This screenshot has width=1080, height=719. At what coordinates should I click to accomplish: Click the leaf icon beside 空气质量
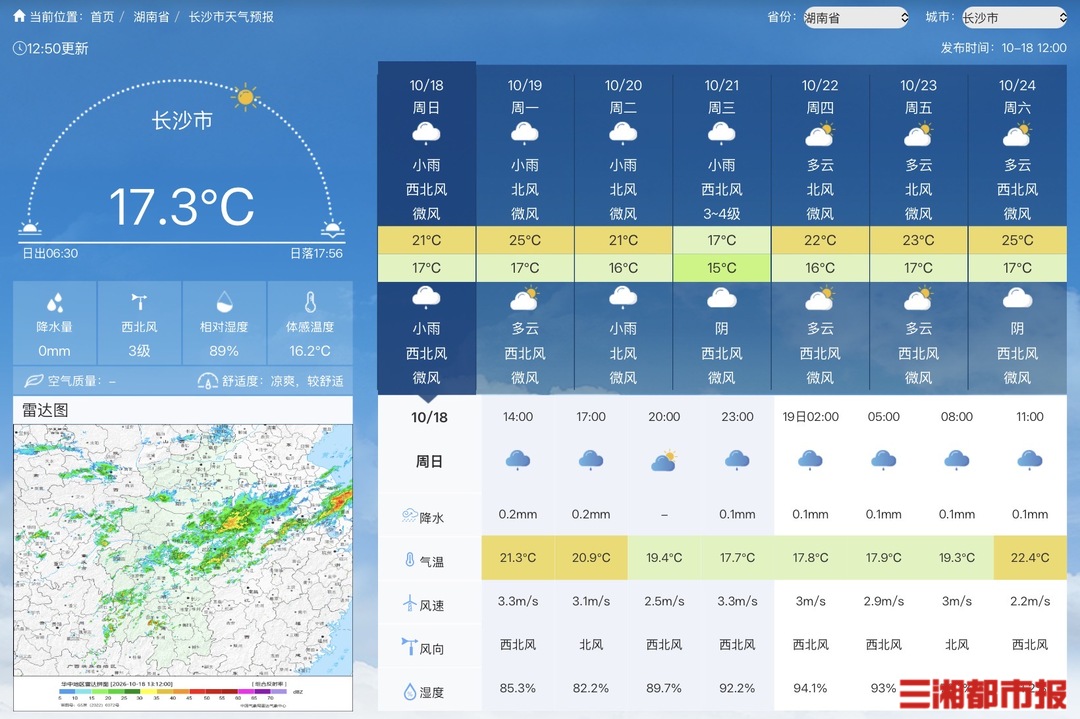pos(34,380)
